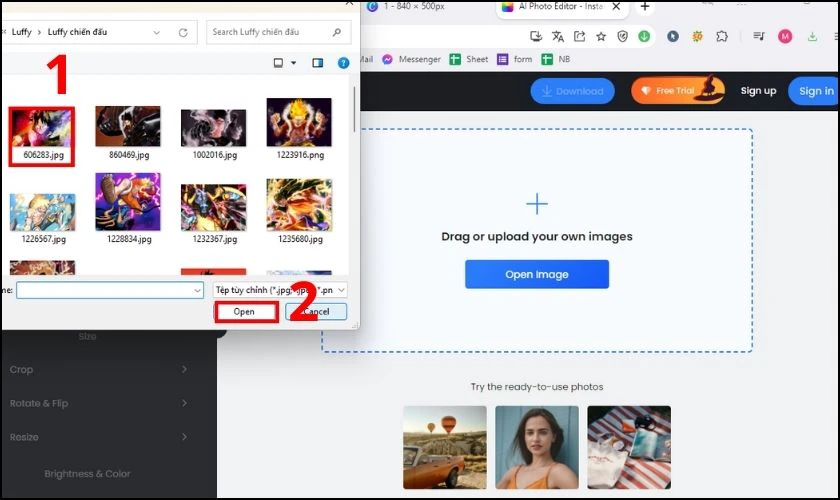
Task: Click the translate page icon
Action: pyautogui.click(x=558, y=36)
